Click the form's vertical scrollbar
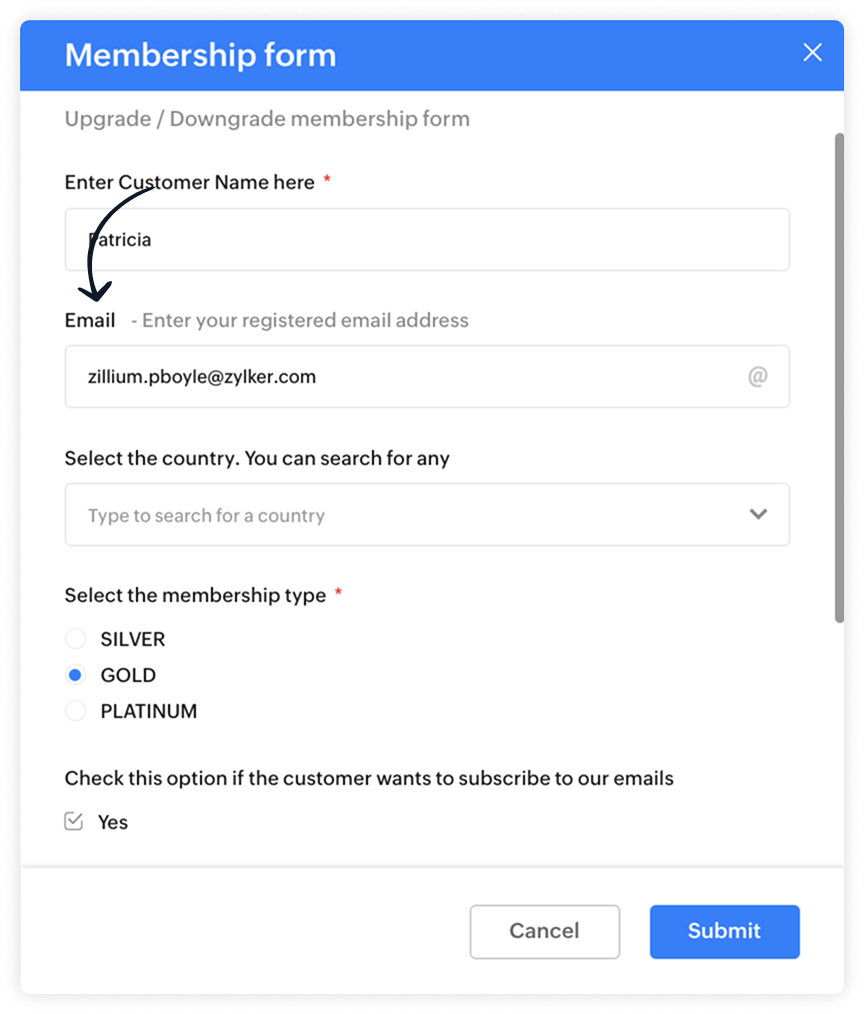This screenshot has height=1014, width=864. point(839,378)
